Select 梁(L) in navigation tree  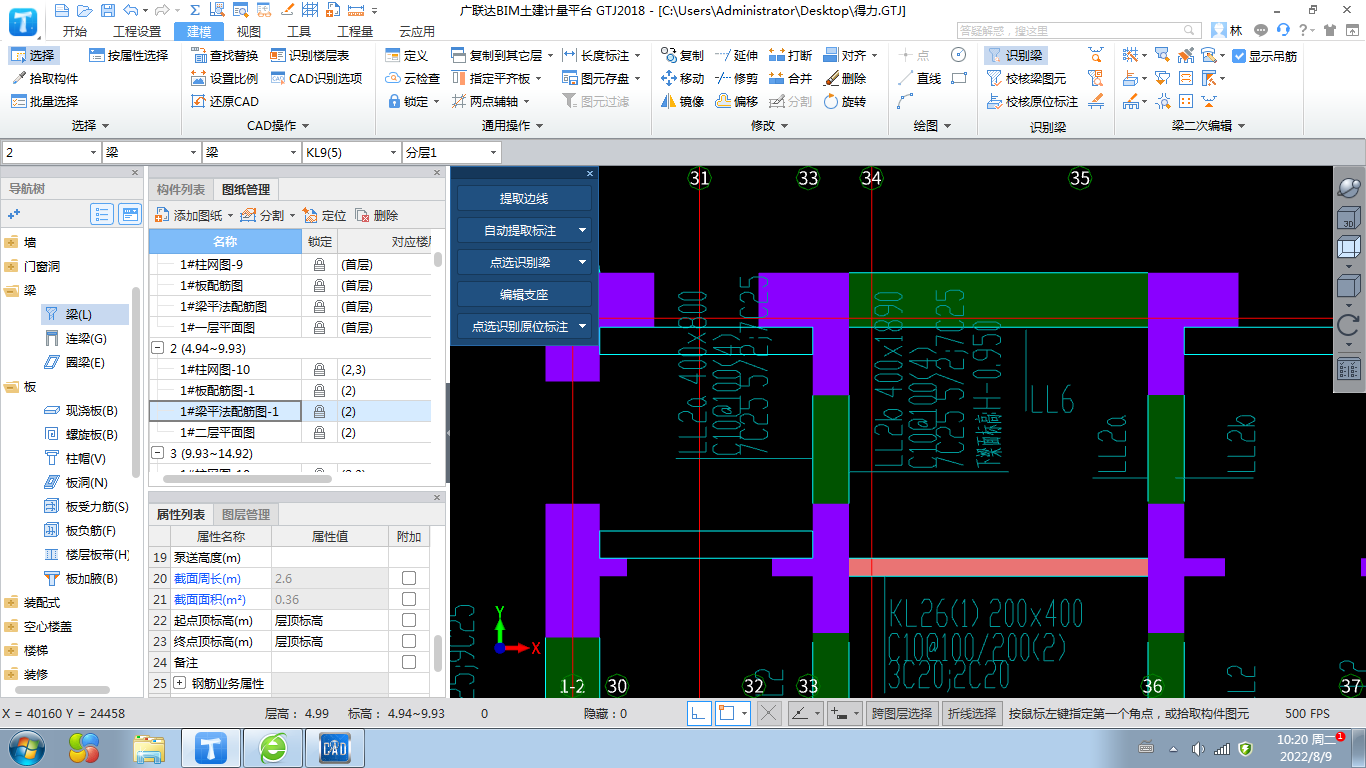(x=84, y=314)
